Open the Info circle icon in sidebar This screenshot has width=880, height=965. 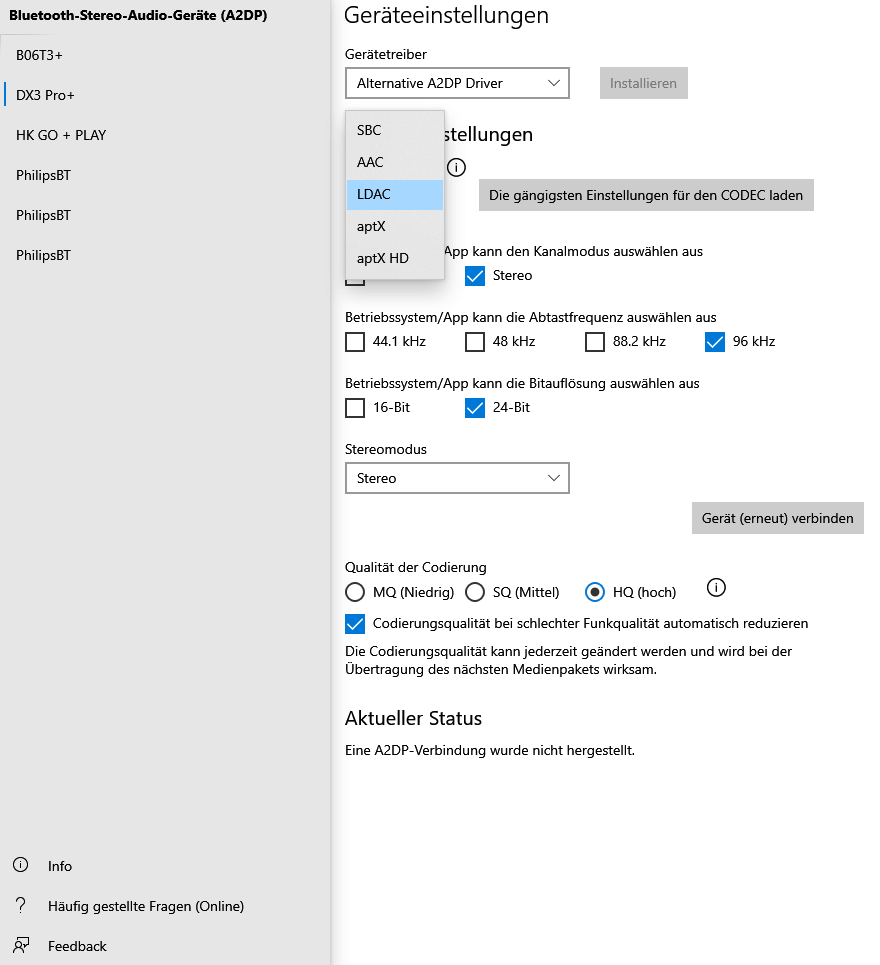[20, 865]
